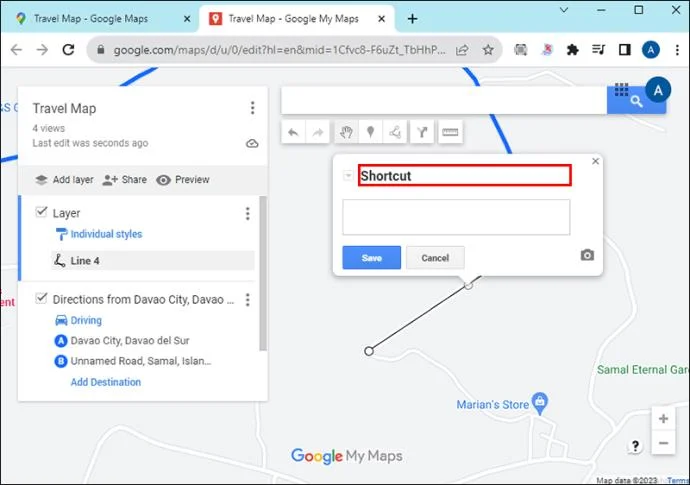Viewport: 690px width, 485px height.
Task: Open the Google apps grid
Action: [621, 90]
